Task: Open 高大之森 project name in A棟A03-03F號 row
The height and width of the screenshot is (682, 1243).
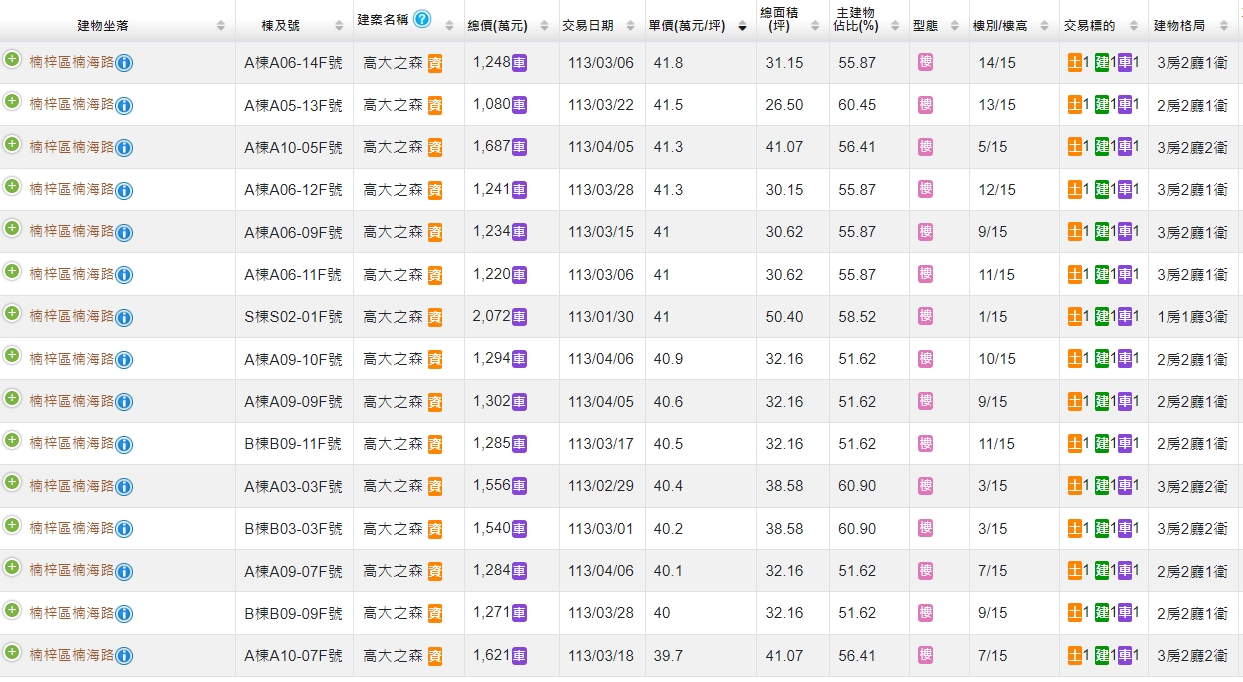Action: coord(393,486)
